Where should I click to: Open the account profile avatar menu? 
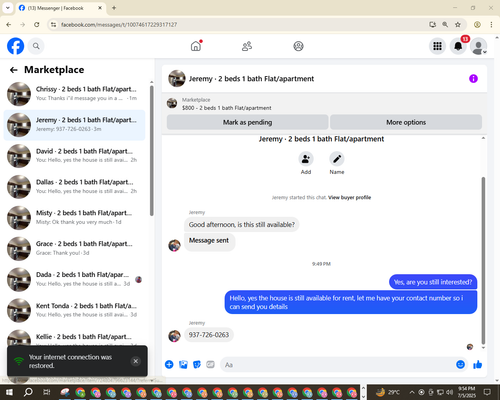click(479, 46)
